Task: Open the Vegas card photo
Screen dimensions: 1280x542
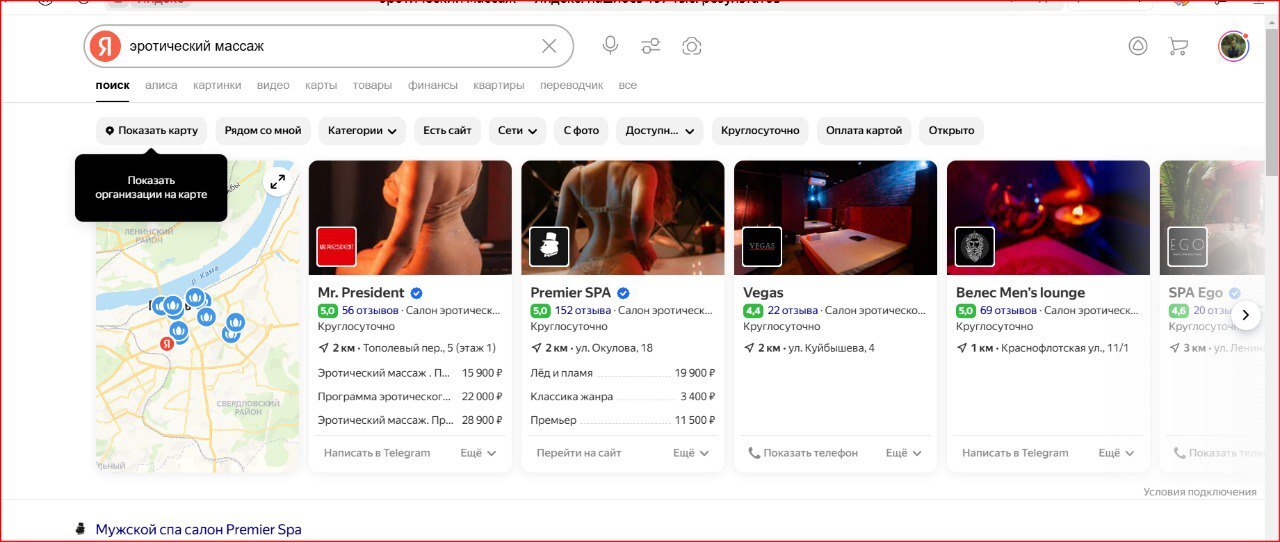Action: [x=835, y=217]
